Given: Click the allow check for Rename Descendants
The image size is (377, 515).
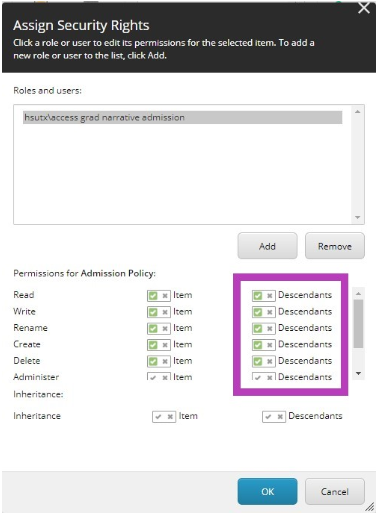Looking at the screenshot, I should coord(258,329).
